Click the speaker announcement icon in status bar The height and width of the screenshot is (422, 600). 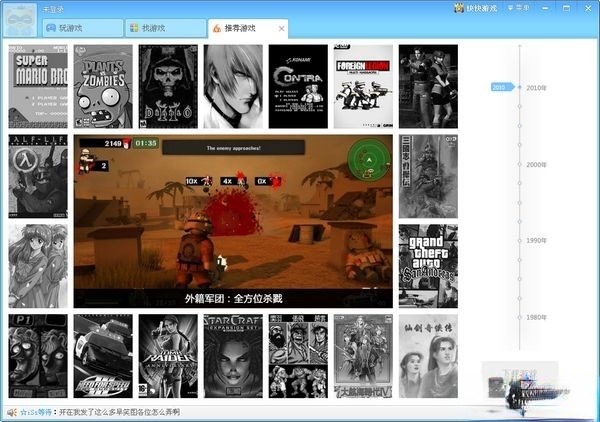pos(12,412)
